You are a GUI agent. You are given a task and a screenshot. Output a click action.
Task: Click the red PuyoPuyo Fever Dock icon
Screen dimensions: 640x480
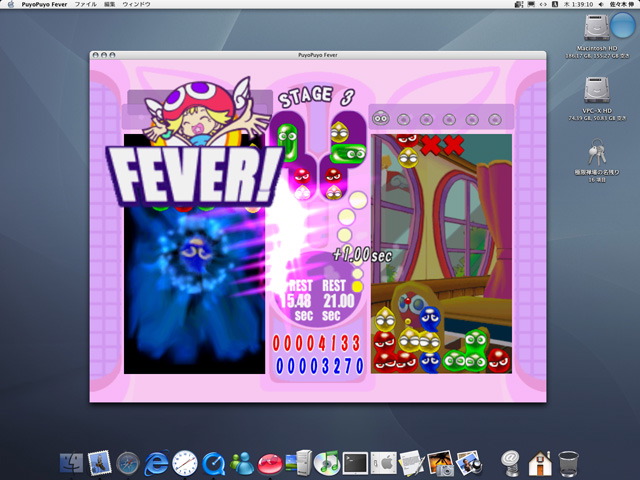click(270, 464)
